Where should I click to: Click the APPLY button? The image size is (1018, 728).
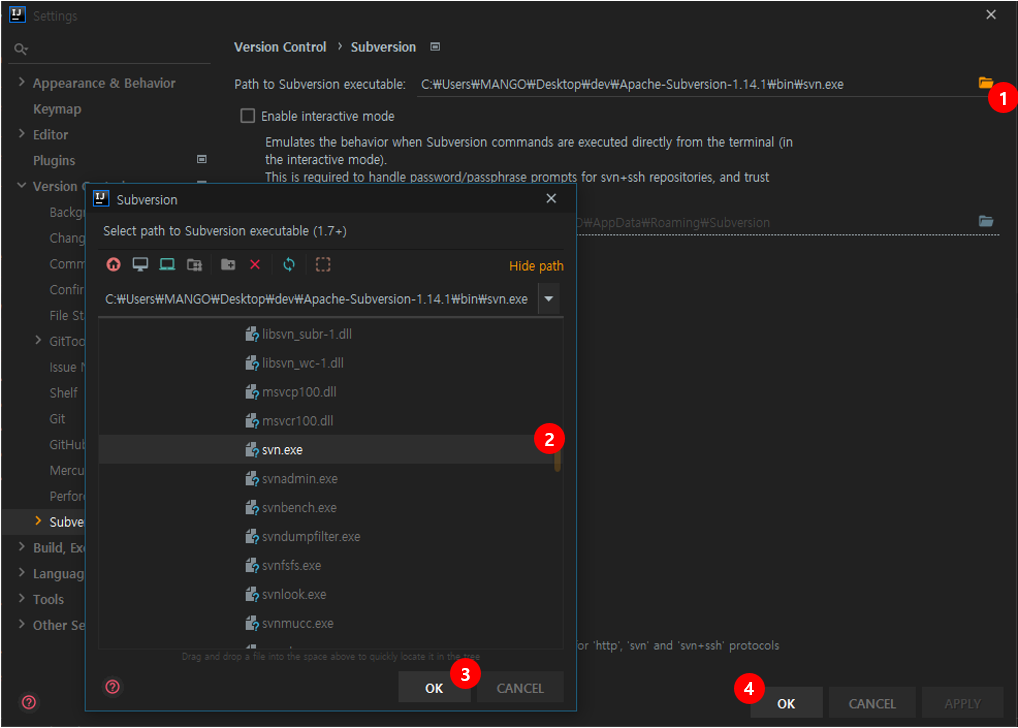click(x=962, y=703)
